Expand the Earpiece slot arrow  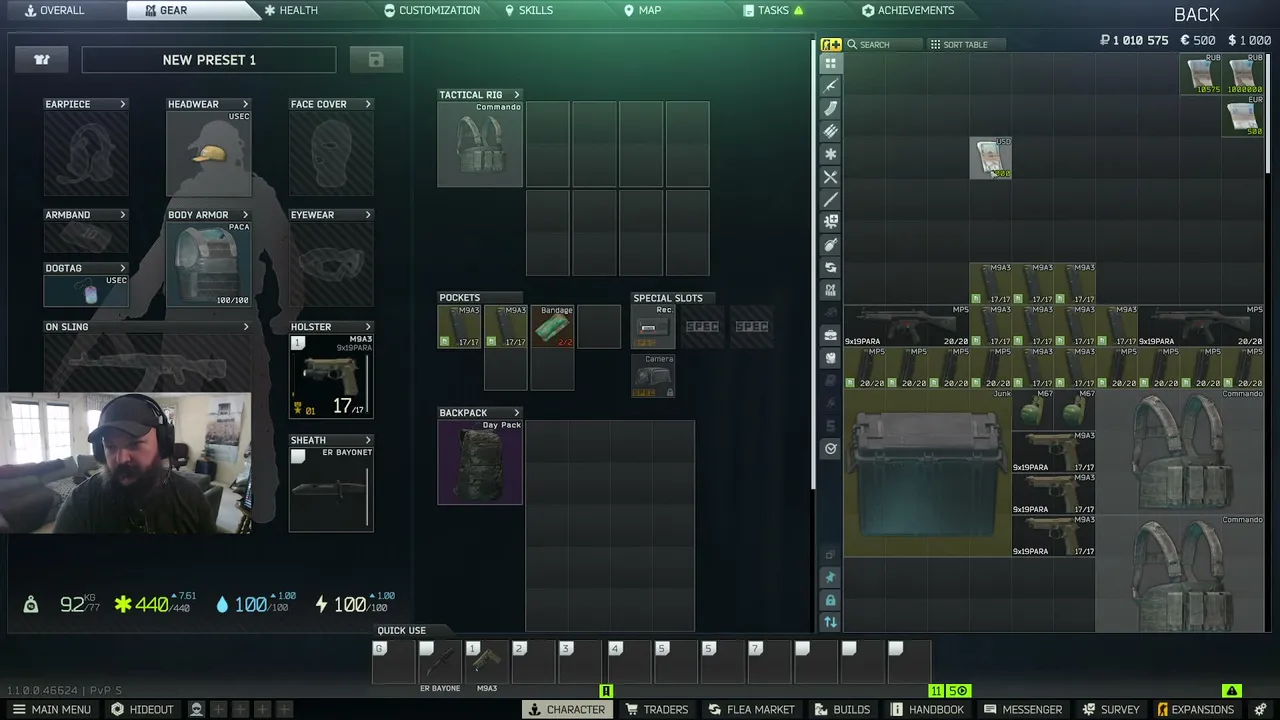click(123, 104)
